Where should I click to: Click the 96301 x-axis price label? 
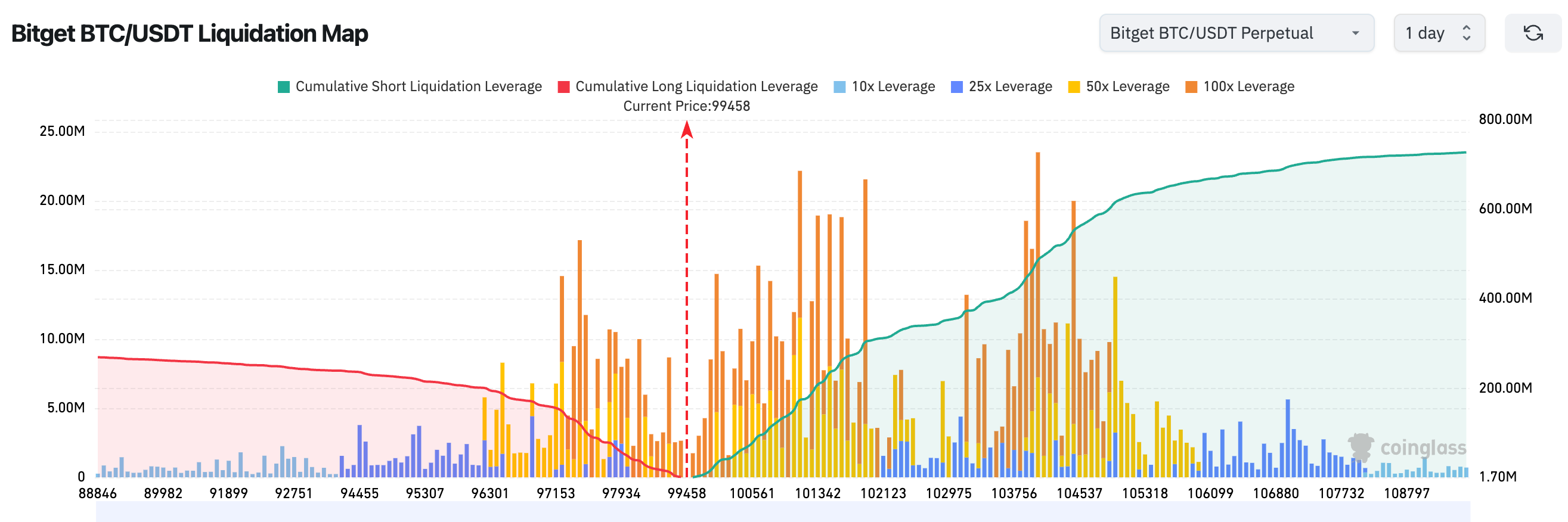[490, 493]
